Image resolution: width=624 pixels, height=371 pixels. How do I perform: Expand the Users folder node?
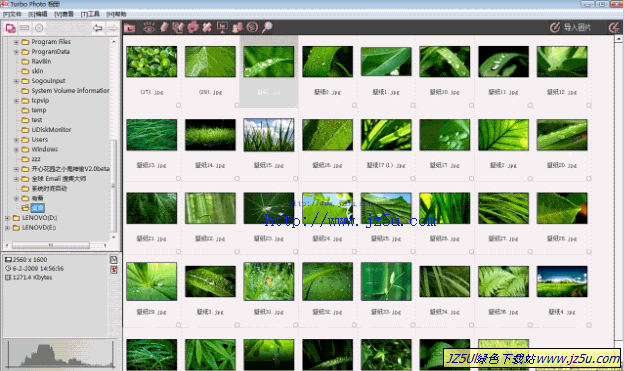[x=16, y=140]
